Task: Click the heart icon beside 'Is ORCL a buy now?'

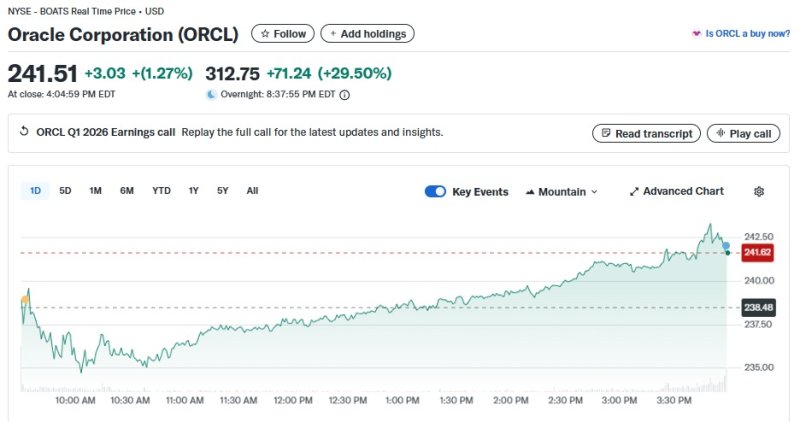Action: (x=696, y=34)
